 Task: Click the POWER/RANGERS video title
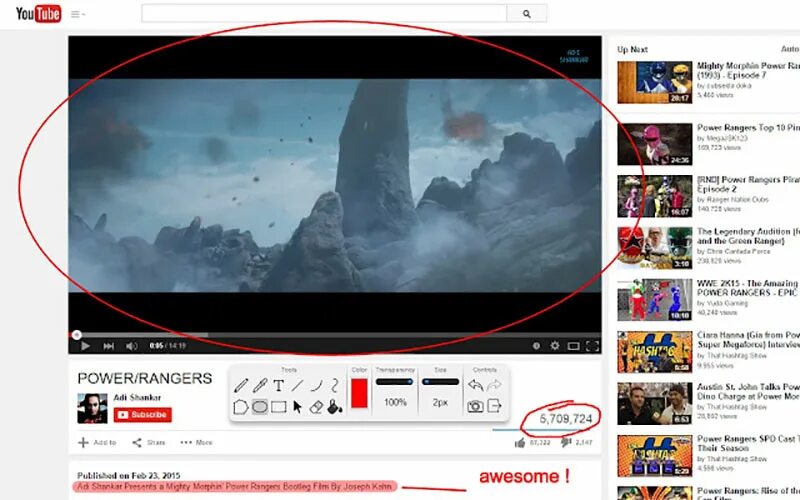click(x=144, y=379)
